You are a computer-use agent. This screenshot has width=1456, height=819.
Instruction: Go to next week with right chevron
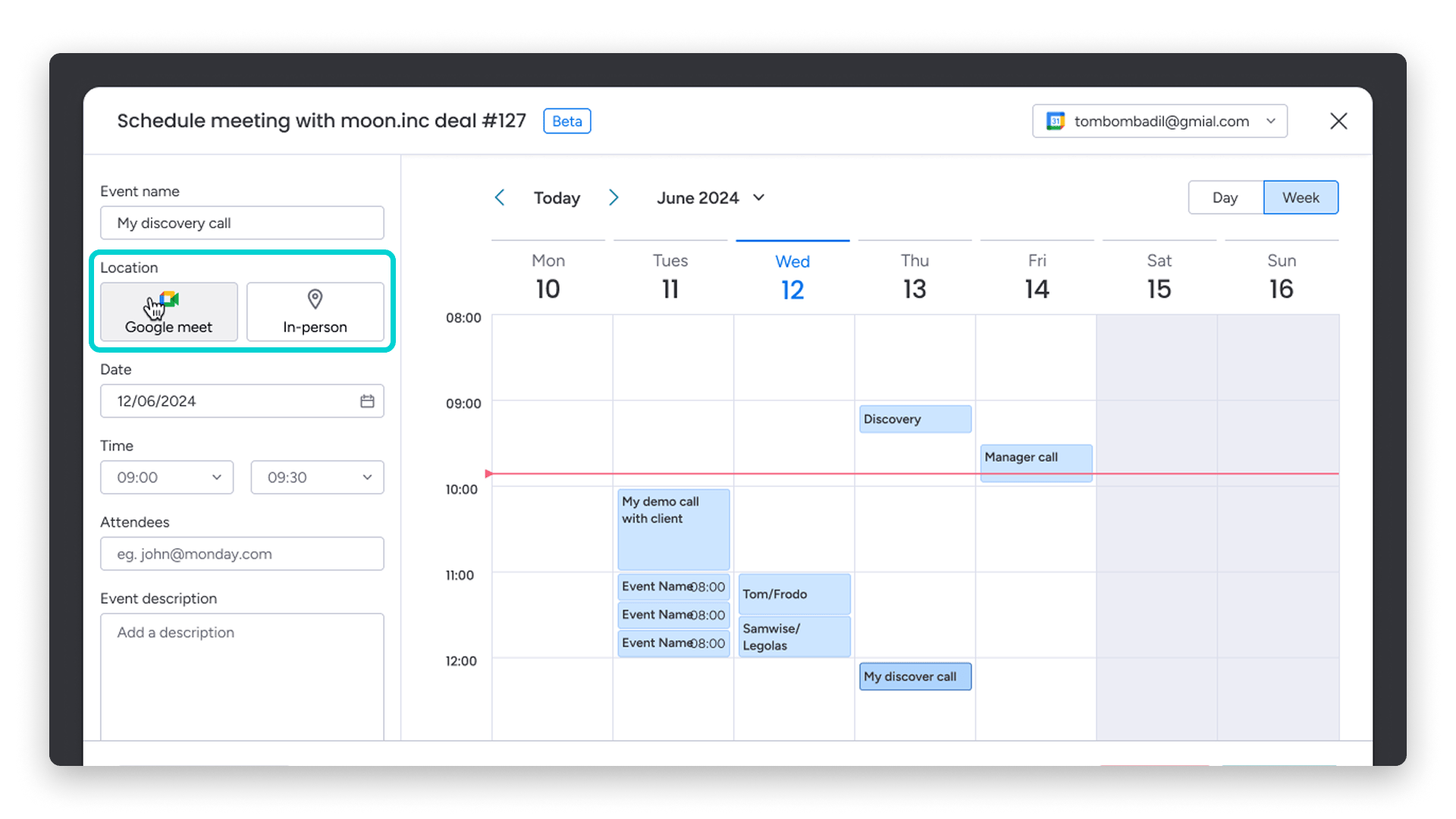tap(613, 198)
